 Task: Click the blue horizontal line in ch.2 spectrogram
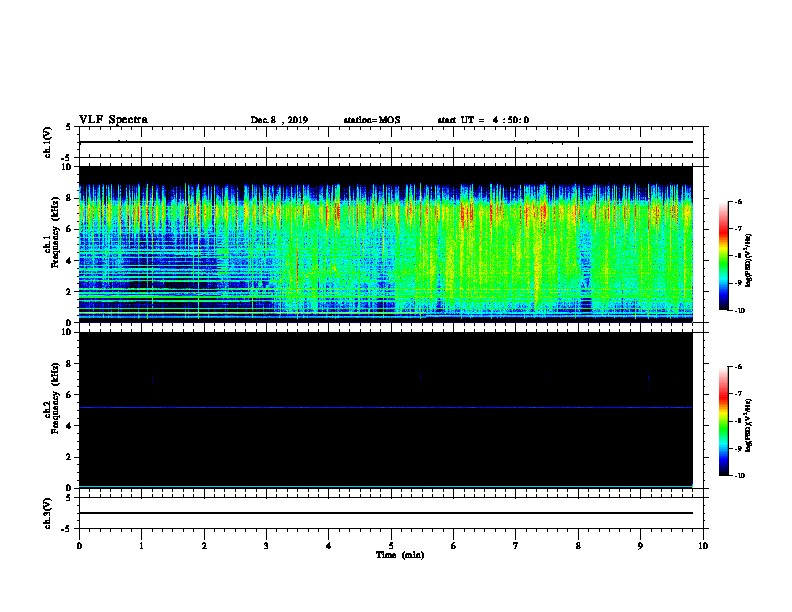(386, 407)
